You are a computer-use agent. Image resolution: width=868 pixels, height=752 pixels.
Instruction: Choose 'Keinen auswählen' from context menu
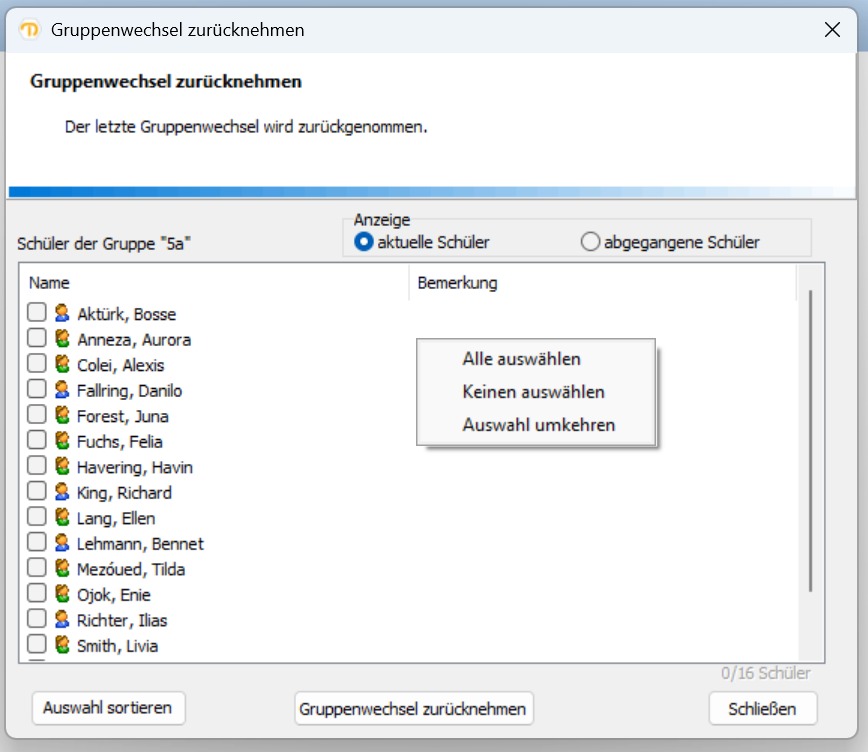[533, 392]
